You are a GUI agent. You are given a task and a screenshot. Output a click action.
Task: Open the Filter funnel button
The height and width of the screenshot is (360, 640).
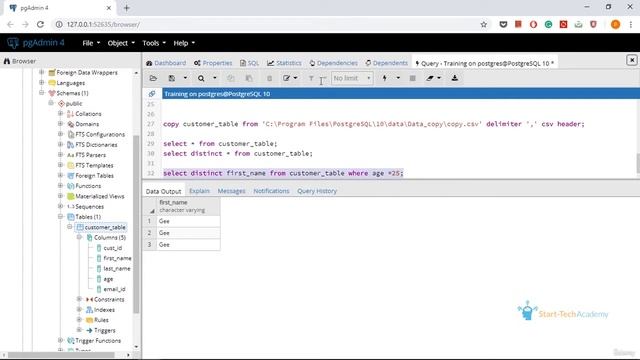point(311,78)
